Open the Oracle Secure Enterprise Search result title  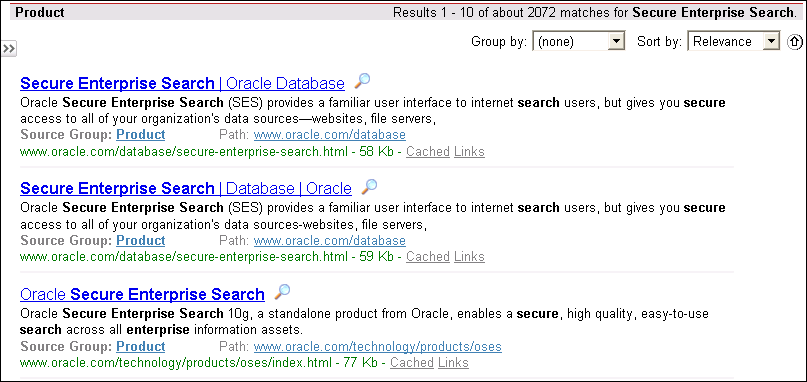(142, 294)
